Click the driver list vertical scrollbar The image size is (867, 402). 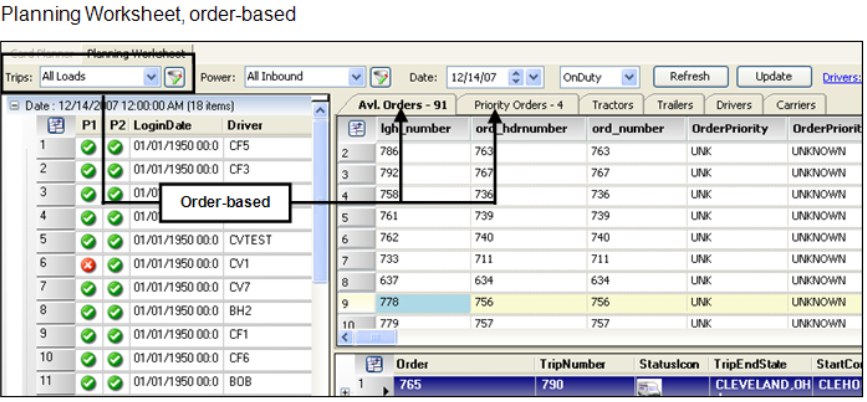coord(320,199)
